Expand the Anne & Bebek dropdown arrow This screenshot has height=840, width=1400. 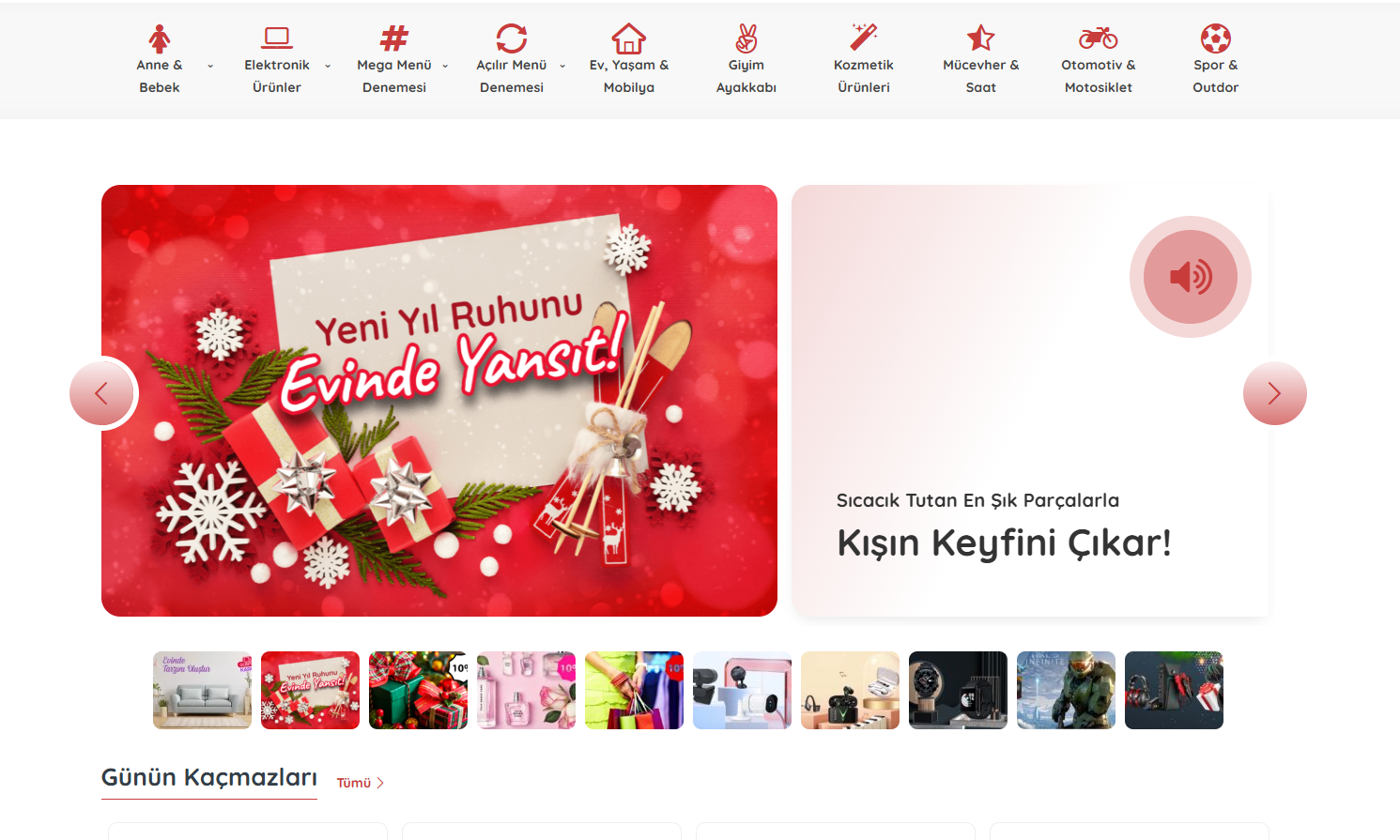tap(210, 66)
